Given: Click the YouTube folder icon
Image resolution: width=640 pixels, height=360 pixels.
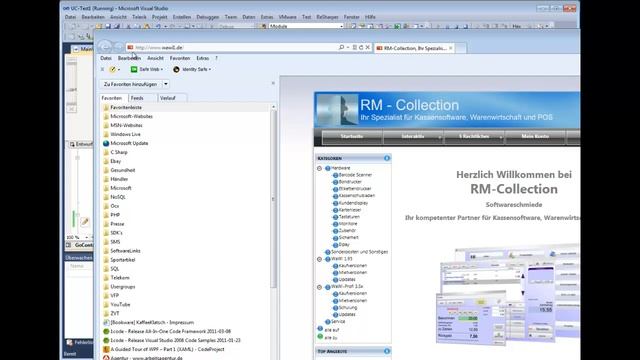Looking at the screenshot, I should (106, 304).
